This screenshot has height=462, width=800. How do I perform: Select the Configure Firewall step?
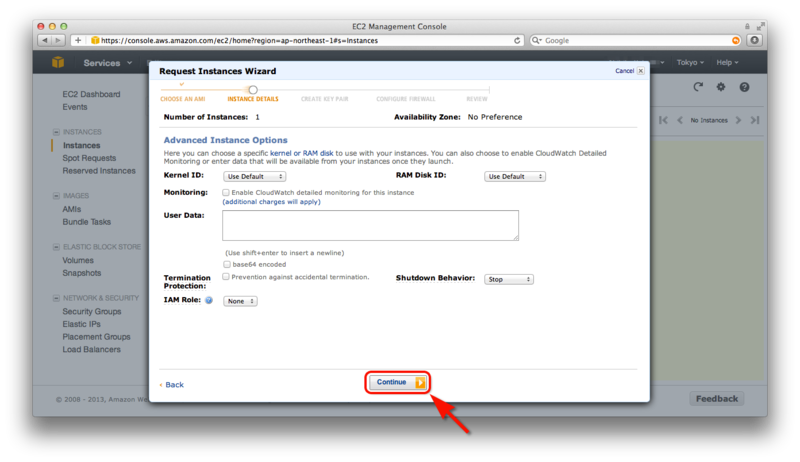pos(406,99)
